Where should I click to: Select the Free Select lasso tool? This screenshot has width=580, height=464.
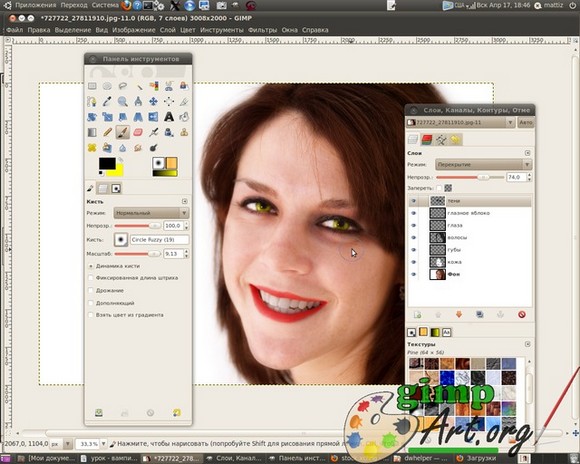pyautogui.click(x=122, y=86)
